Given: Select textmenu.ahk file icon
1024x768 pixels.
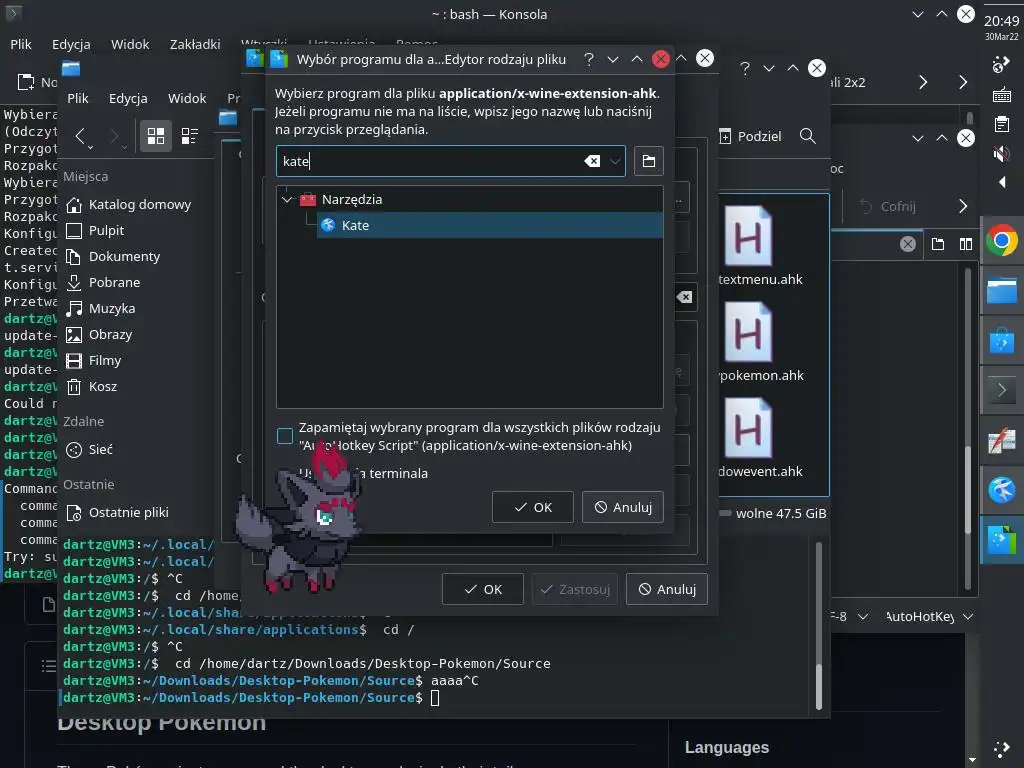Looking at the screenshot, I should 749,236.
